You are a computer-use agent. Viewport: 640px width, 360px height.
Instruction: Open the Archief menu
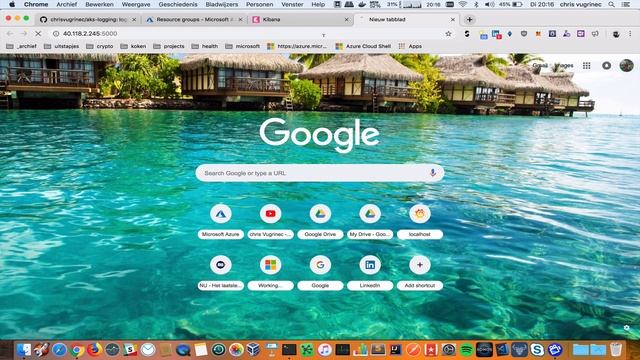point(67,4)
